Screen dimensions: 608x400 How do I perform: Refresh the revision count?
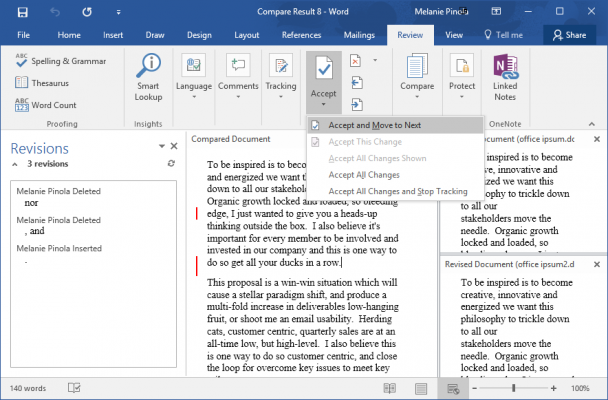[171, 164]
